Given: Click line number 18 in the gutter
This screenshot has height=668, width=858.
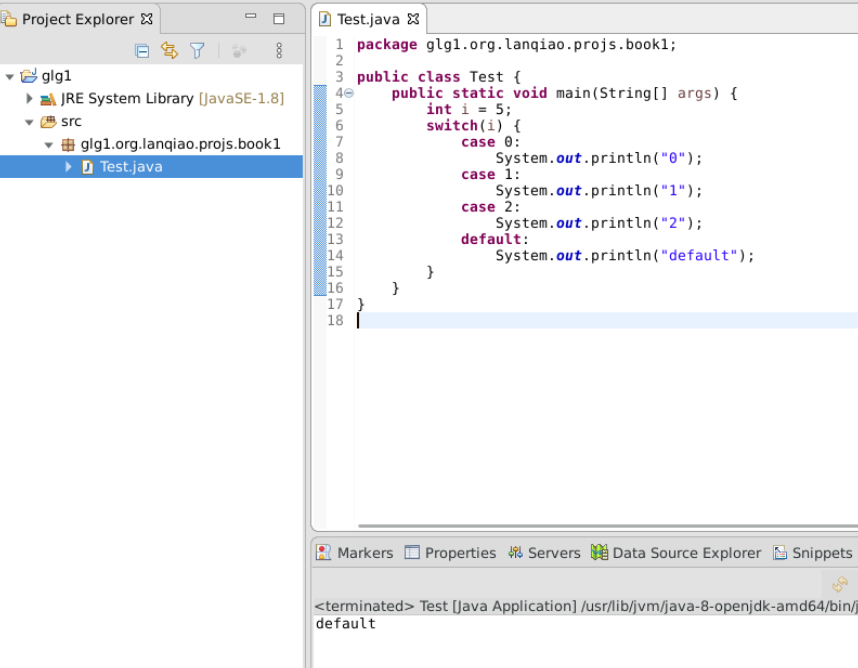Looking at the screenshot, I should tap(335, 321).
